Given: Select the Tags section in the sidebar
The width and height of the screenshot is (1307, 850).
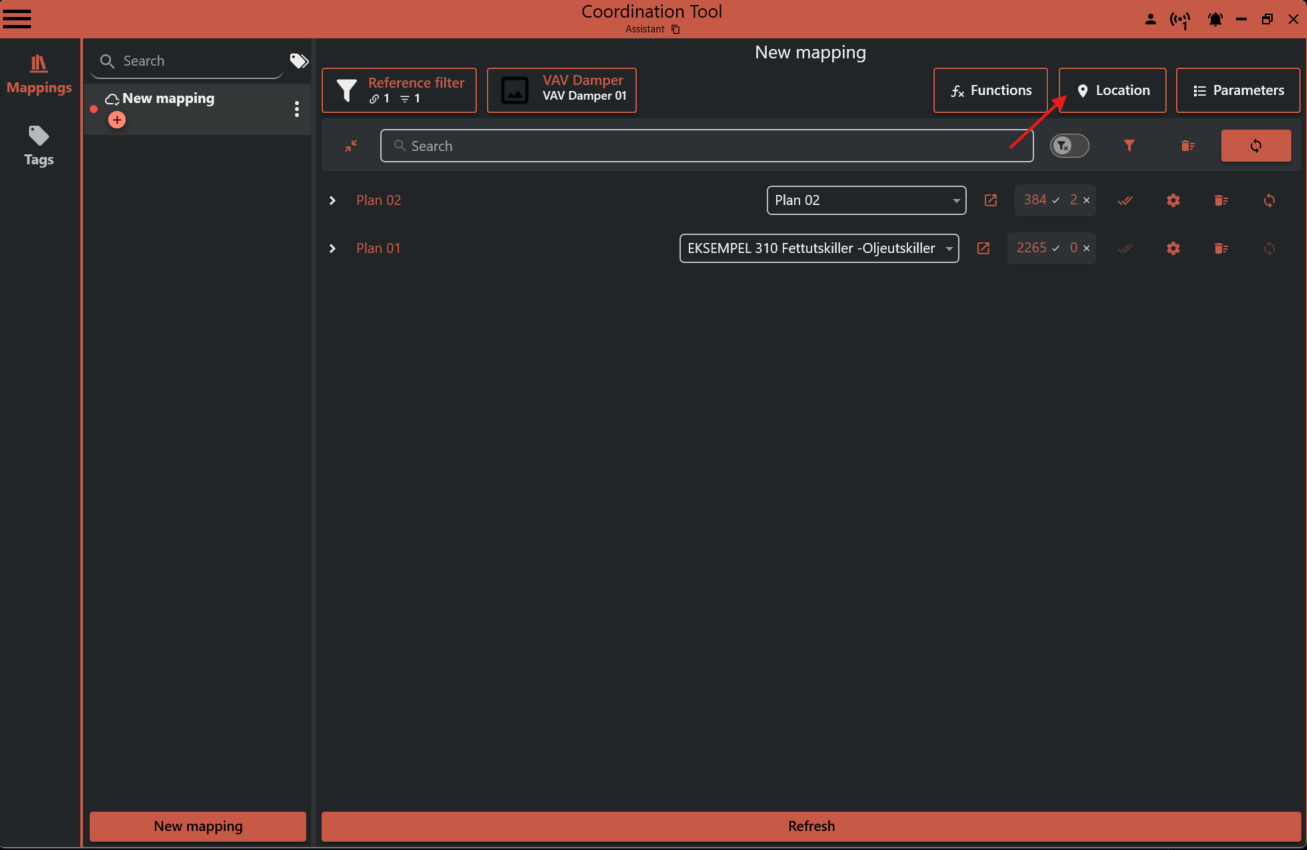Looking at the screenshot, I should [x=38, y=146].
